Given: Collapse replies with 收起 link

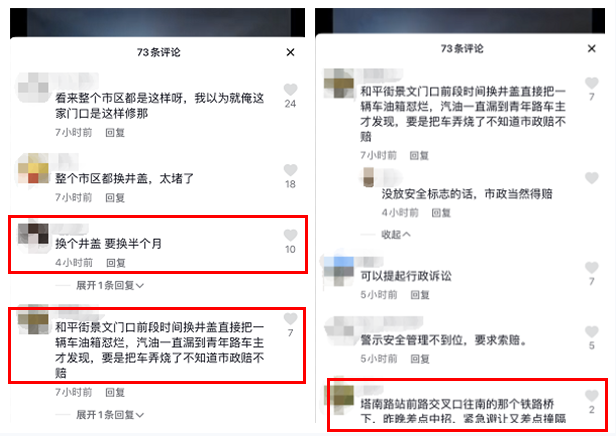Looking at the screenshot, I should point(396,235).
